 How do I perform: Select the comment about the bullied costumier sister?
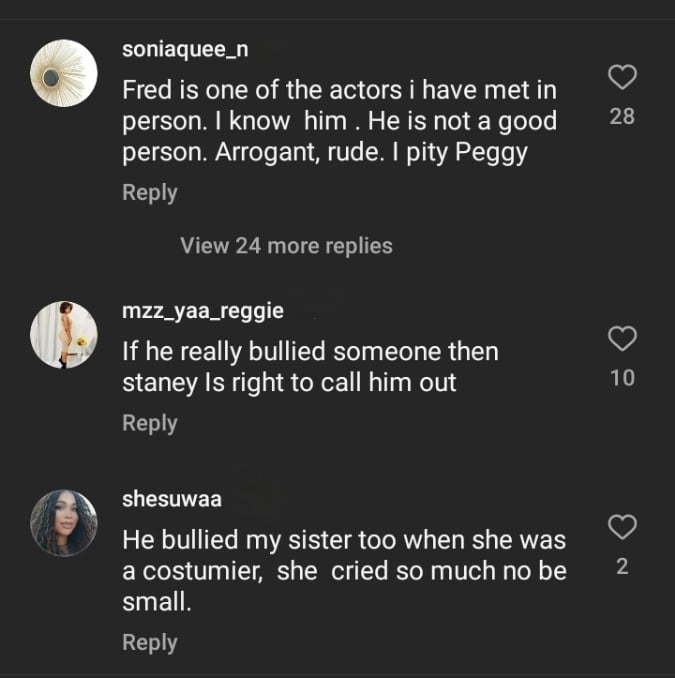tap(343, 570)
